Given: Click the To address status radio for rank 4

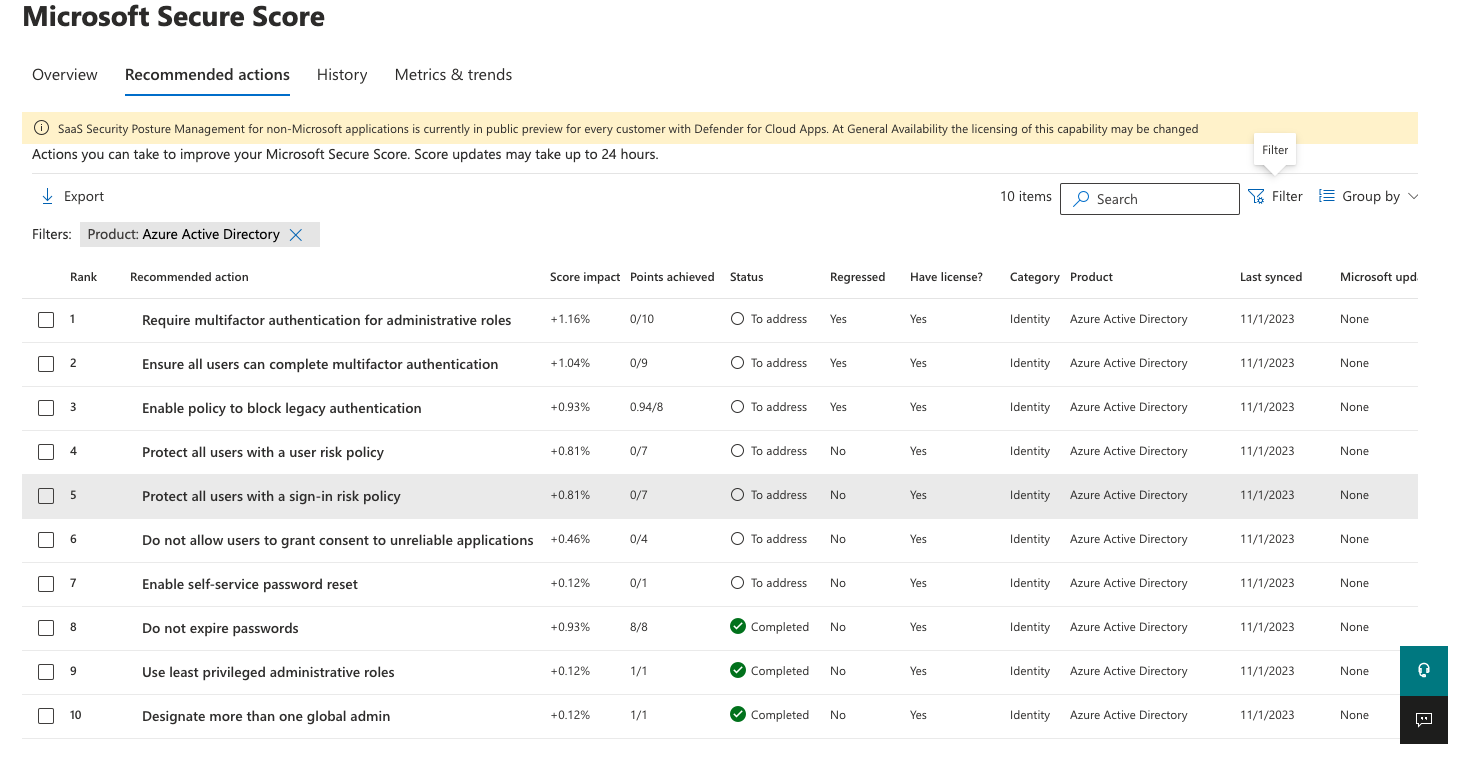Looking at the screenshot, I should (x=738, y=451).
